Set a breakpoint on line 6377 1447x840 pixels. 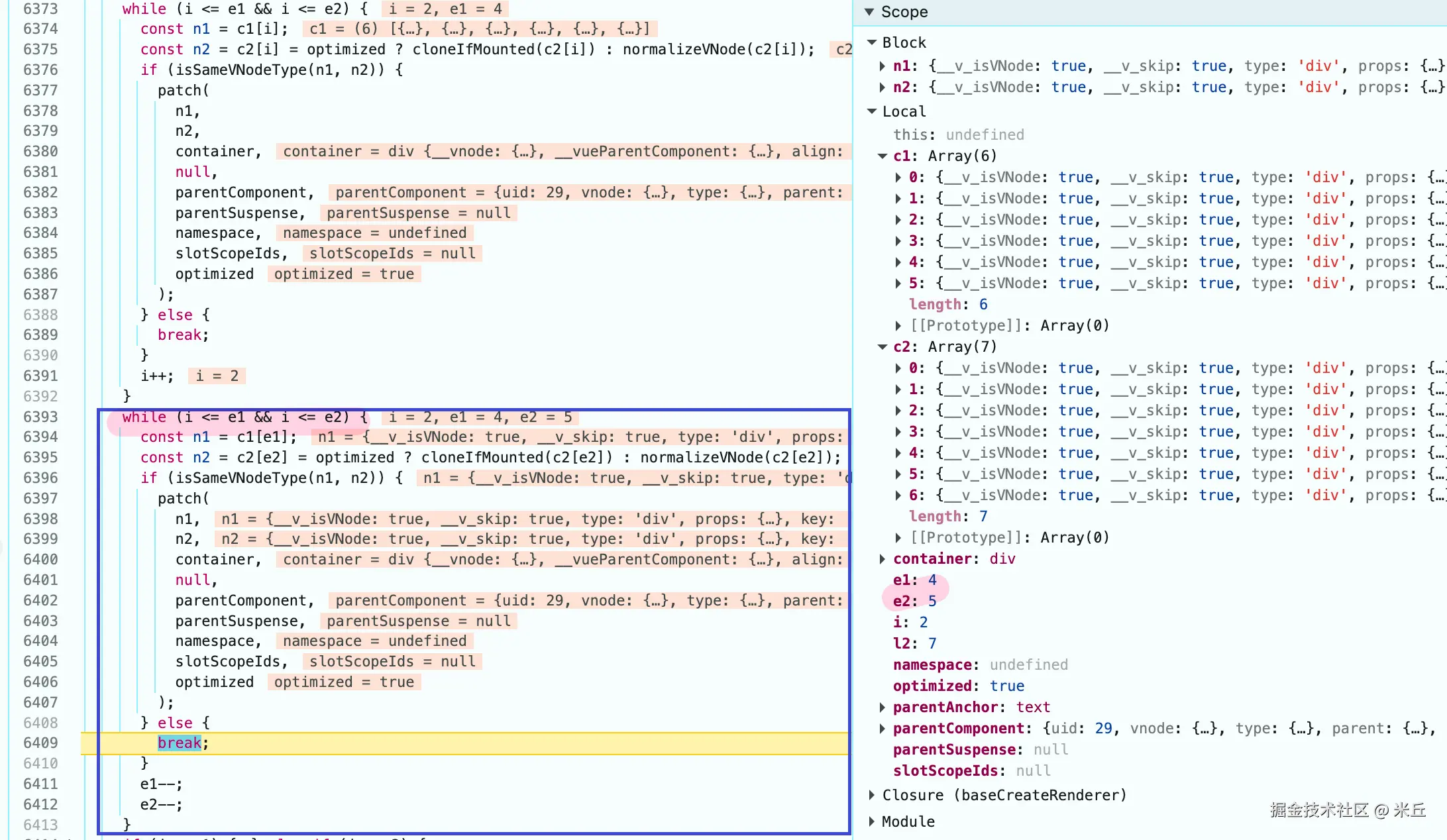pos(40,91)
